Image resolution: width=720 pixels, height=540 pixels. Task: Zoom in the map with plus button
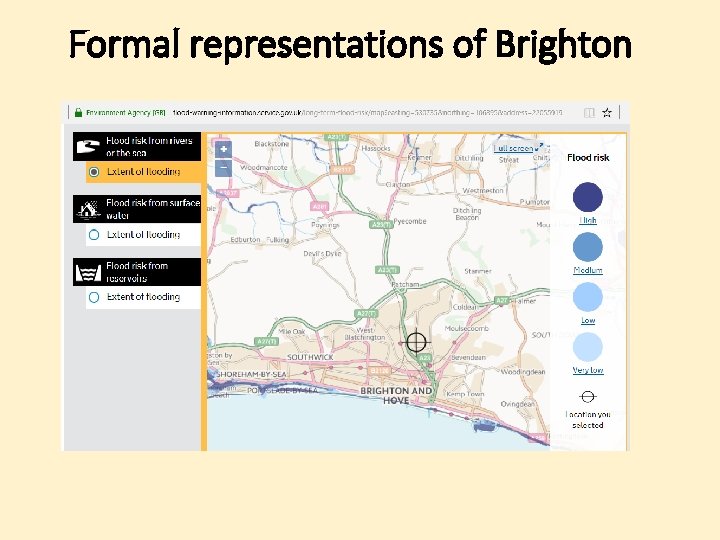224,149
